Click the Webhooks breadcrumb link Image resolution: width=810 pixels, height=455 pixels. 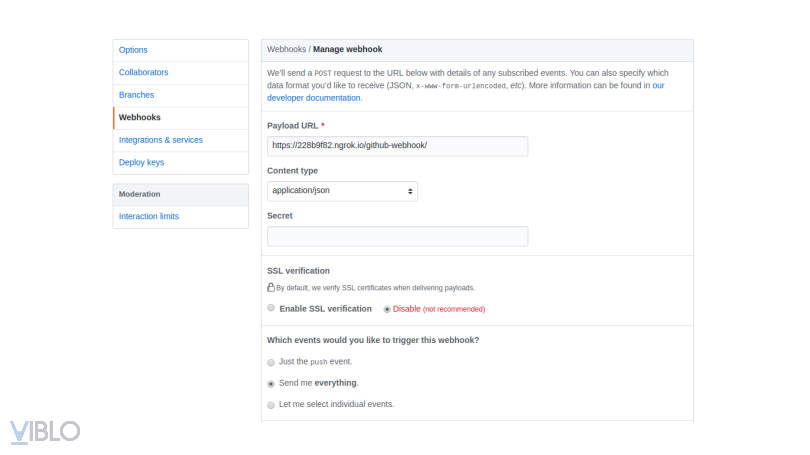click(x=286, y=49)
